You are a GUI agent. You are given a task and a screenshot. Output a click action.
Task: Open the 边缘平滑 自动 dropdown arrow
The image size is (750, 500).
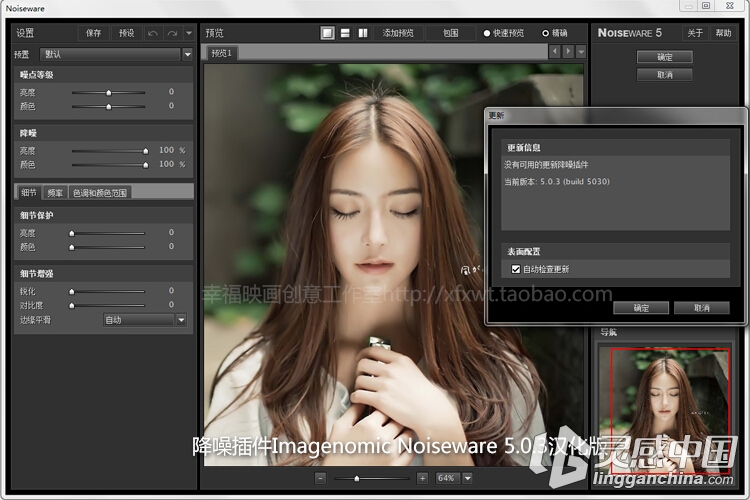click(181, 320)
